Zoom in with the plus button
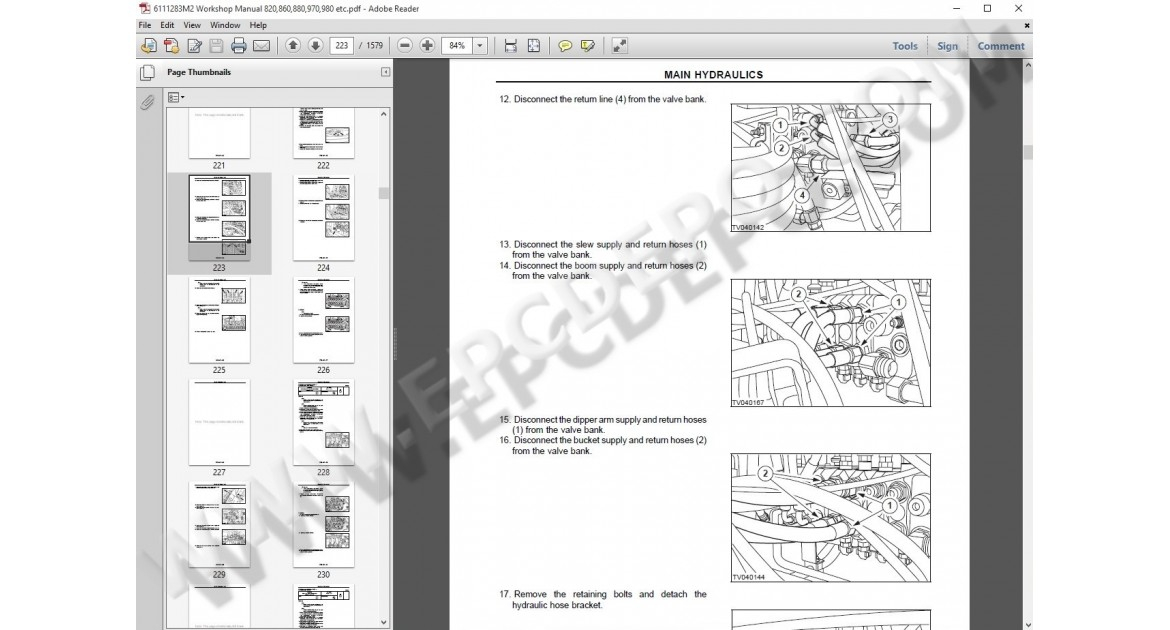The height and width of the screenshot is (630, 1170). click(427, 46)
